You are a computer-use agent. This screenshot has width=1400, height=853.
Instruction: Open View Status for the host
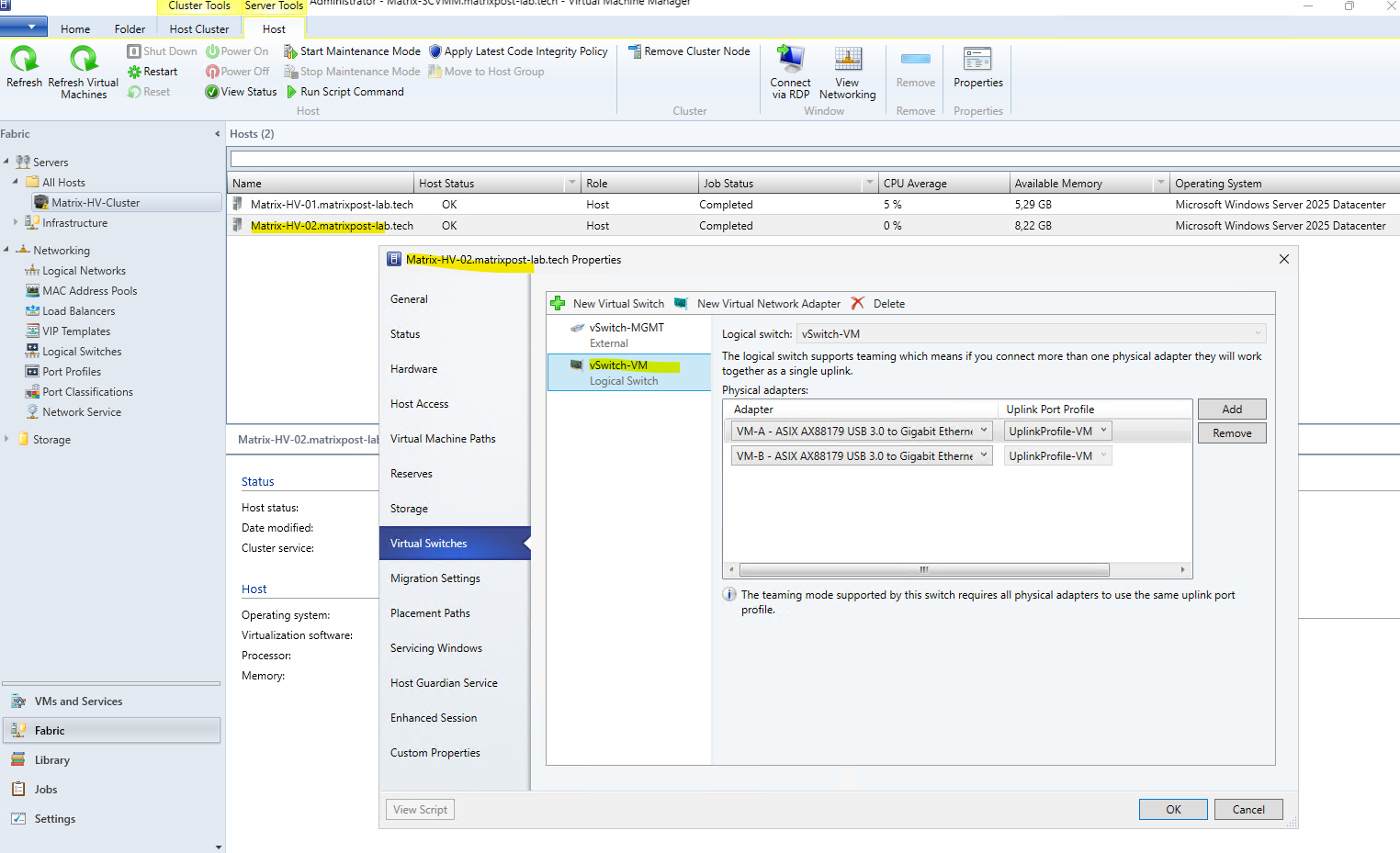coord(241,92)
